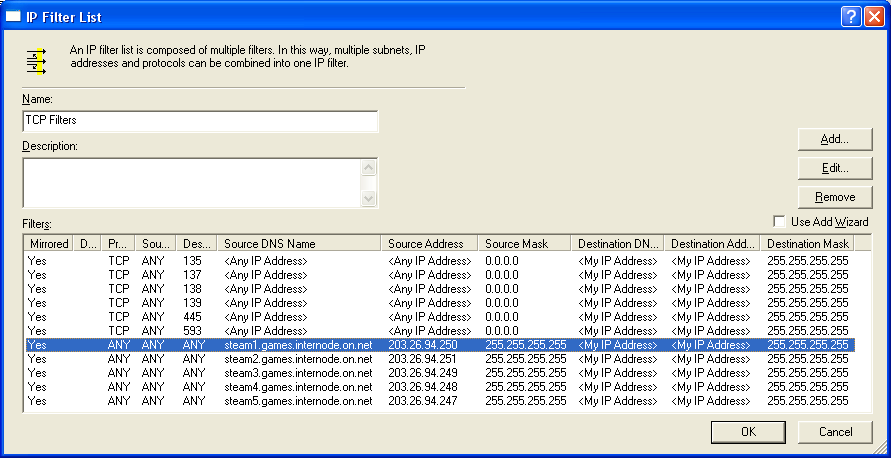Select the steam5.games.internode.on.net row
The image size is (891, 458).
coord(439,401)
